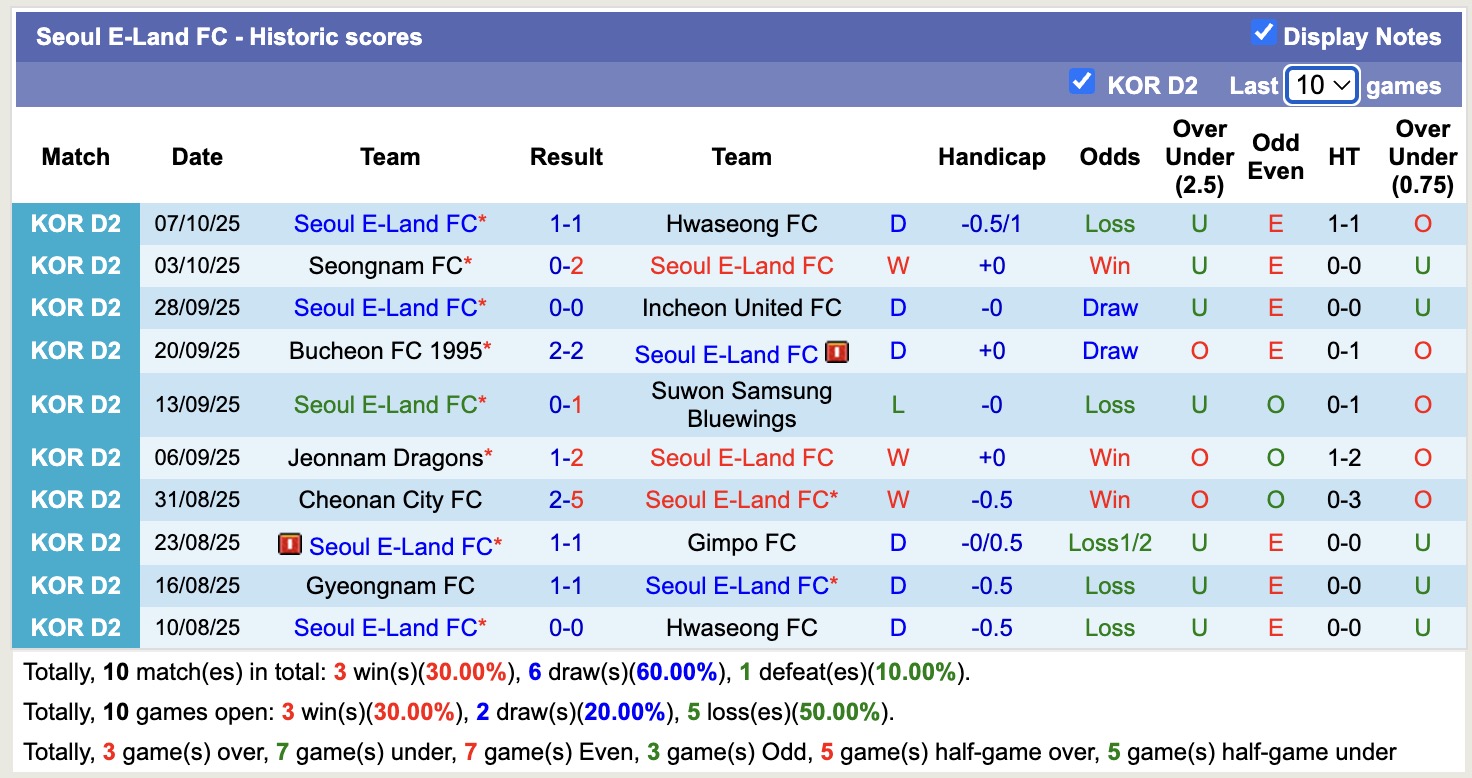Click Bucheon FC 1995 team link
This screenshot has height=778, width=1472.
385,351
